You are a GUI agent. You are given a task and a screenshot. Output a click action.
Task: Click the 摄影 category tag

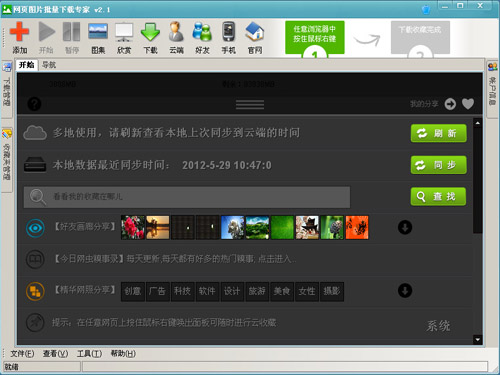pos(332,291)
